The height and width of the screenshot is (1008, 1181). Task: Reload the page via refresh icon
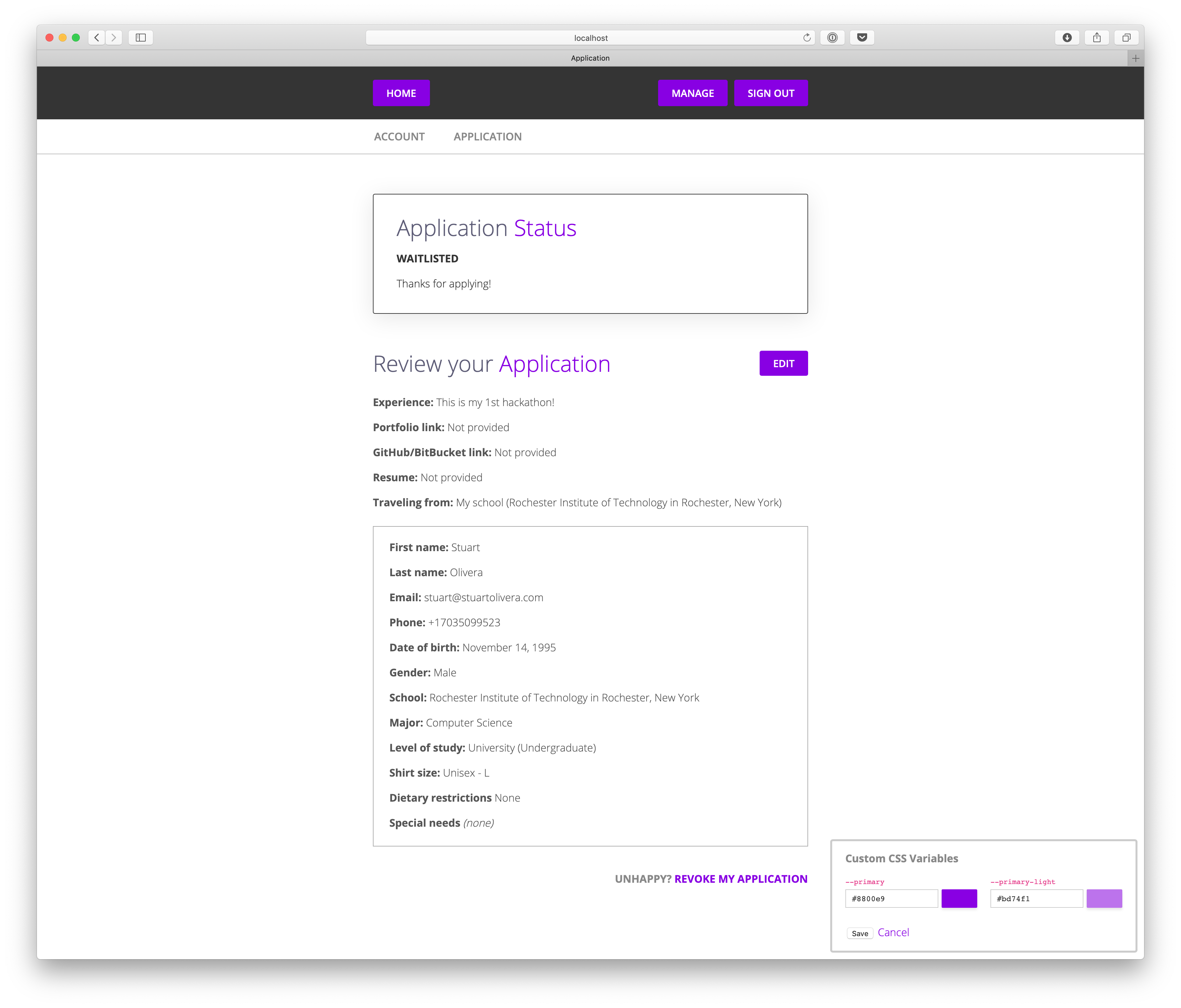pos(806,38)
